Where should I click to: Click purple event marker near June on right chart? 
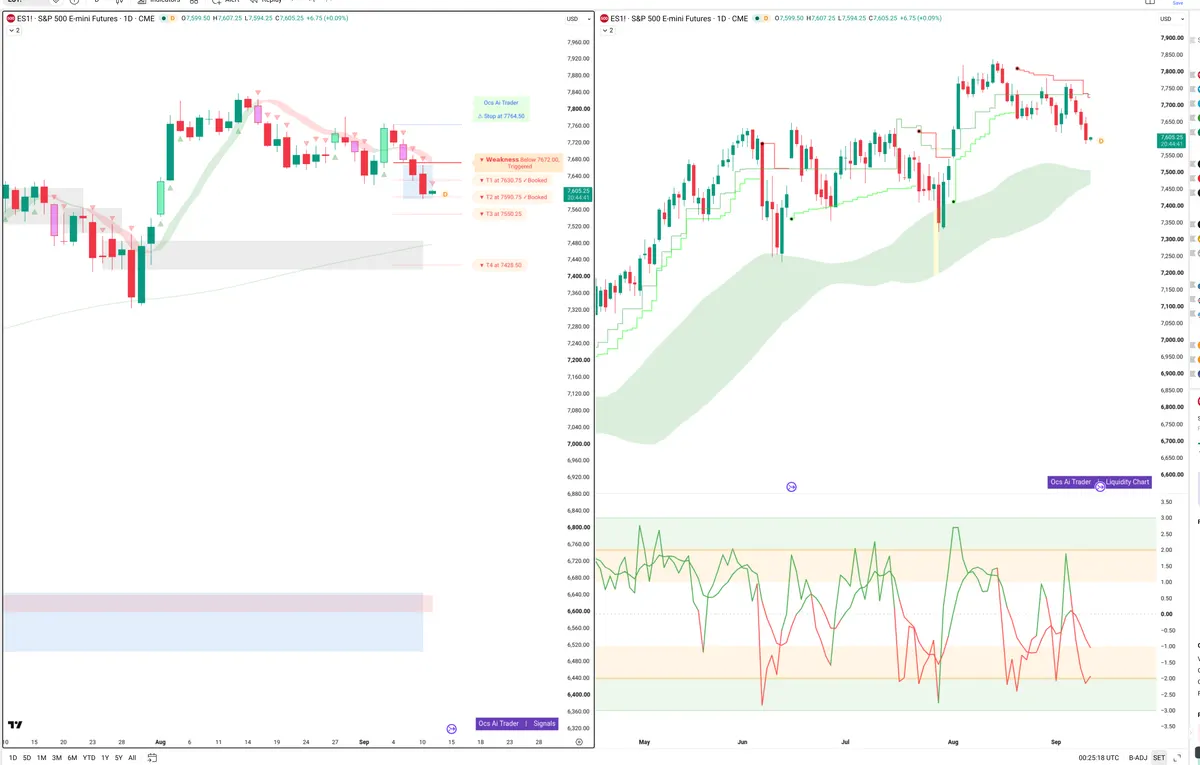(x=791, y=487)
